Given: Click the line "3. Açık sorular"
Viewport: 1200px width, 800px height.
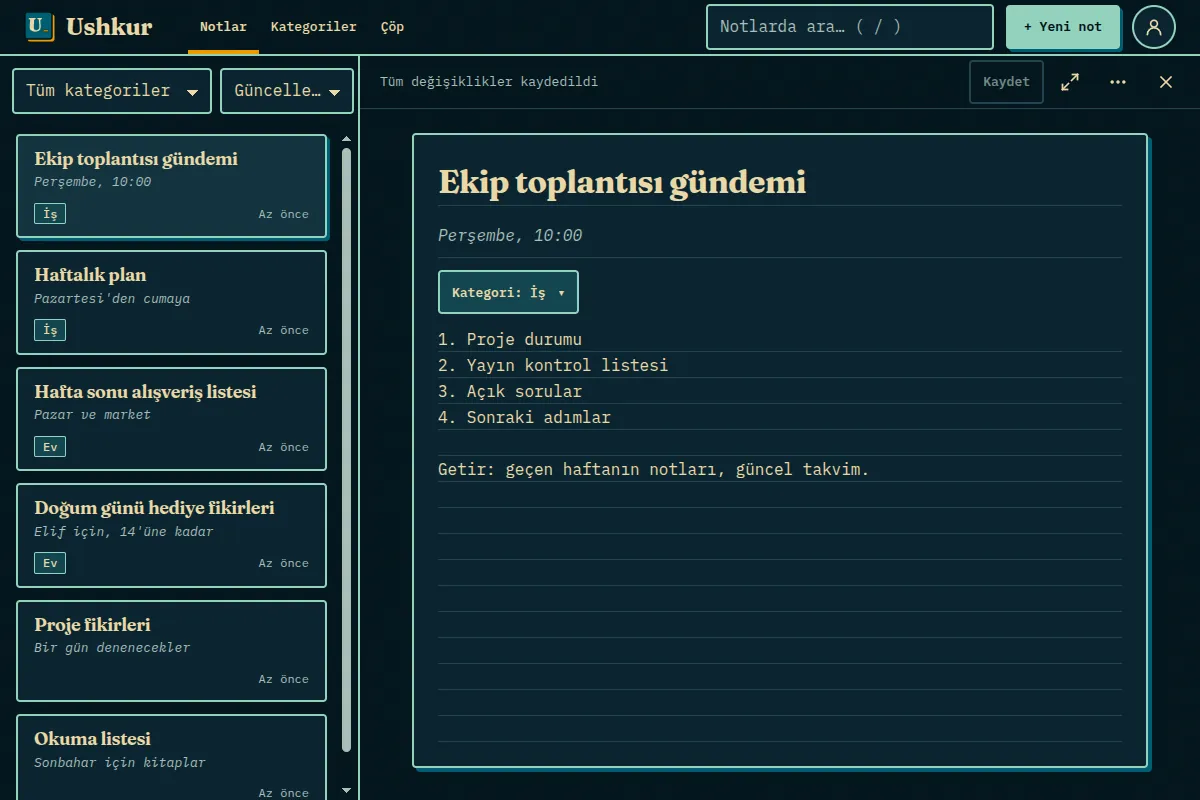Looking at the screenshot, I should point(510,391).
